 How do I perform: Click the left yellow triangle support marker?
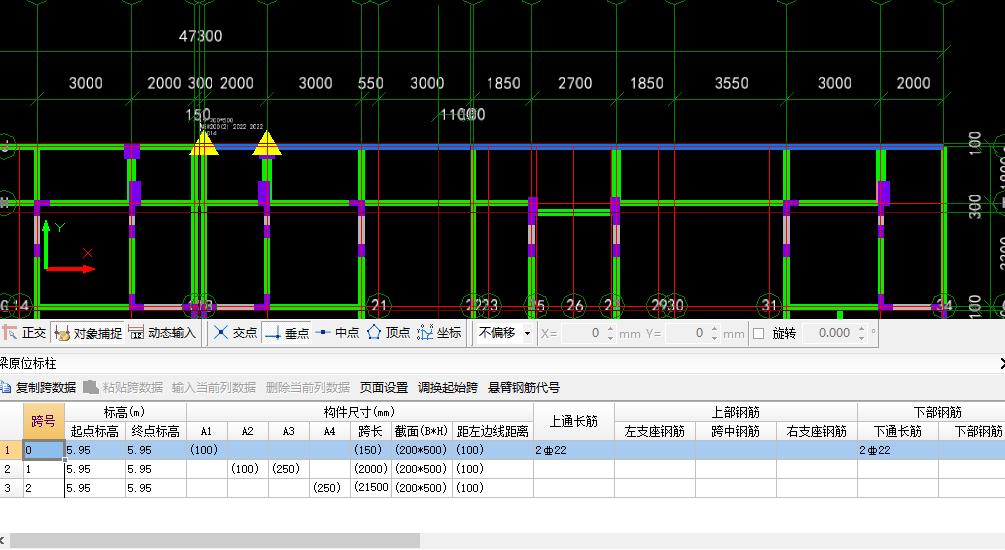pos(204,144)
